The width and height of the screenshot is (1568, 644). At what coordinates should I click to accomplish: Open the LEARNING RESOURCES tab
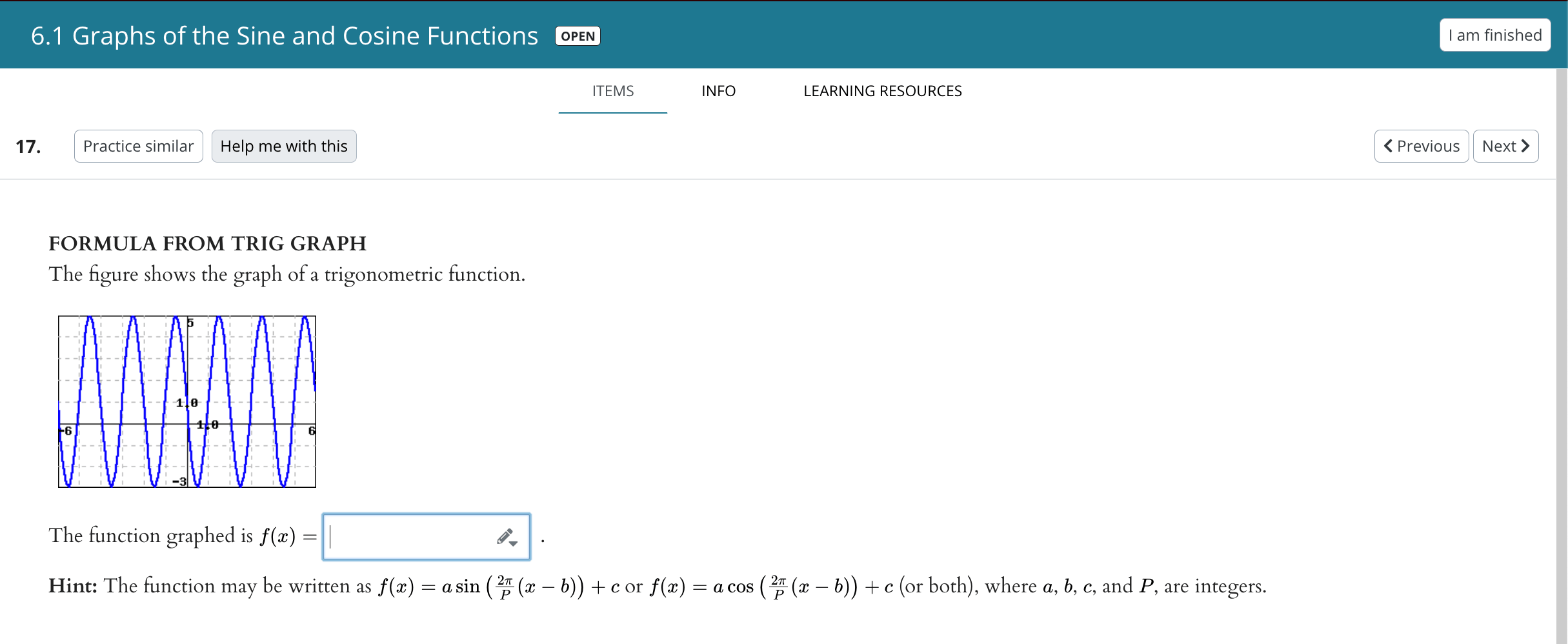882,91
